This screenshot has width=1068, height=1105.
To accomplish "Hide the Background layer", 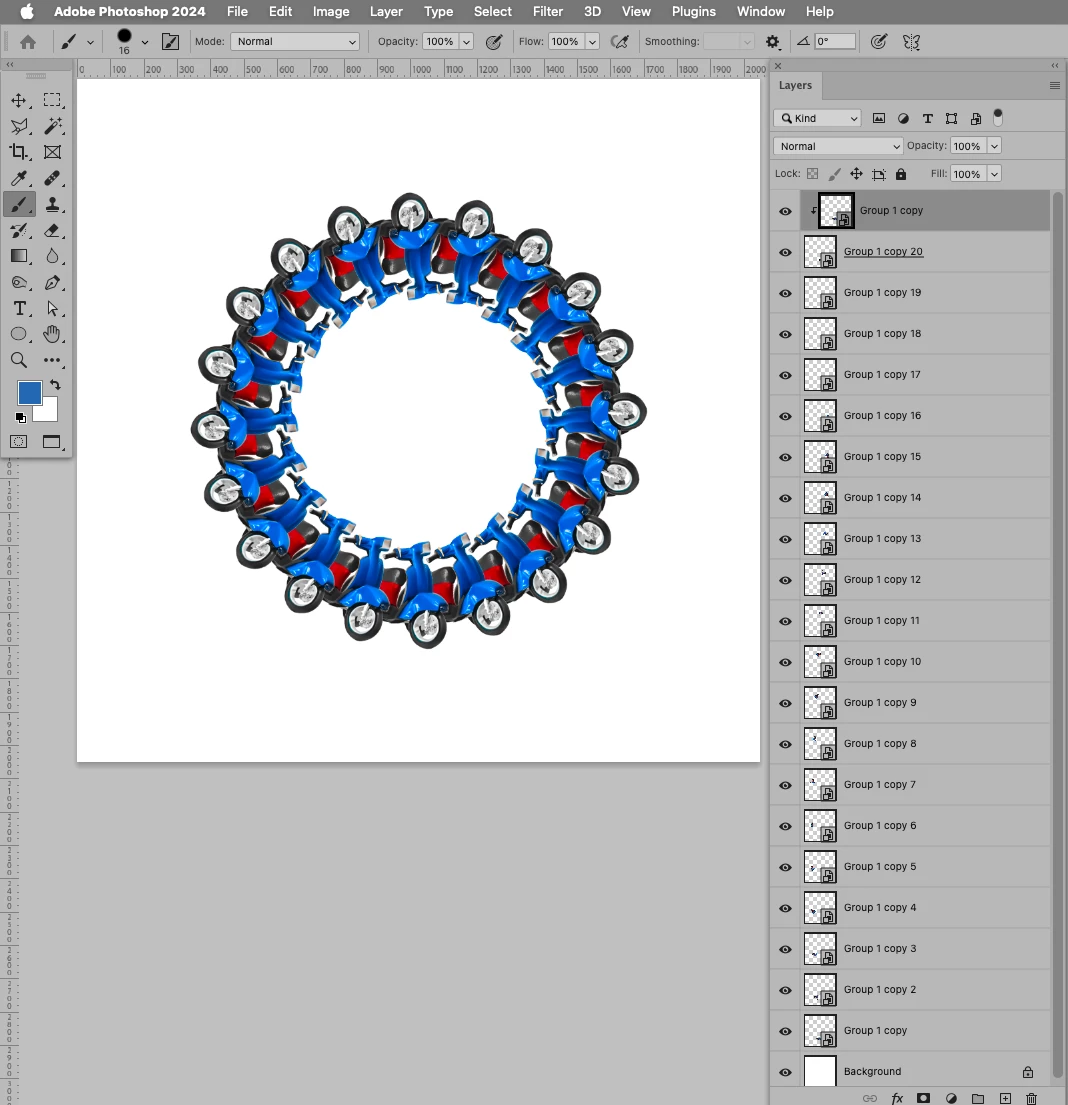I will pos(785,1072).
